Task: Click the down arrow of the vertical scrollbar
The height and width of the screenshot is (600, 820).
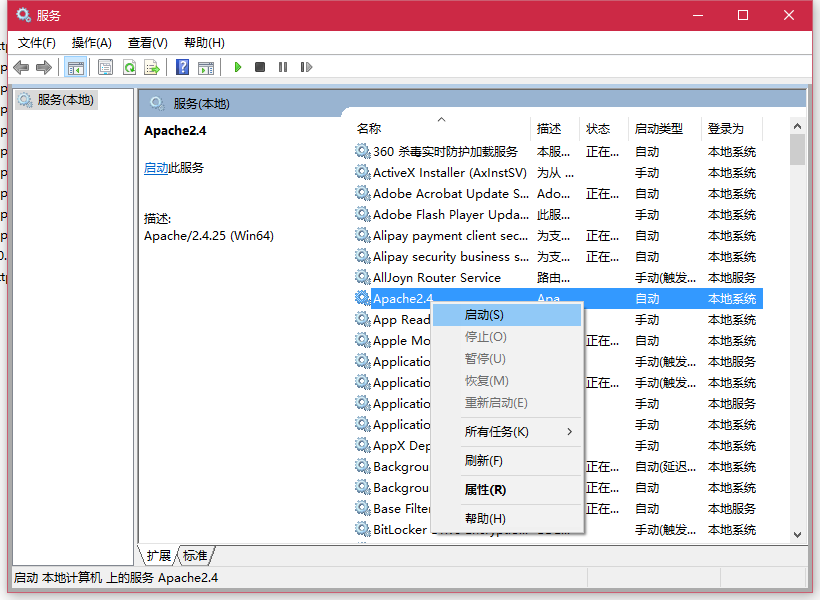Action: tap(797, 535)
